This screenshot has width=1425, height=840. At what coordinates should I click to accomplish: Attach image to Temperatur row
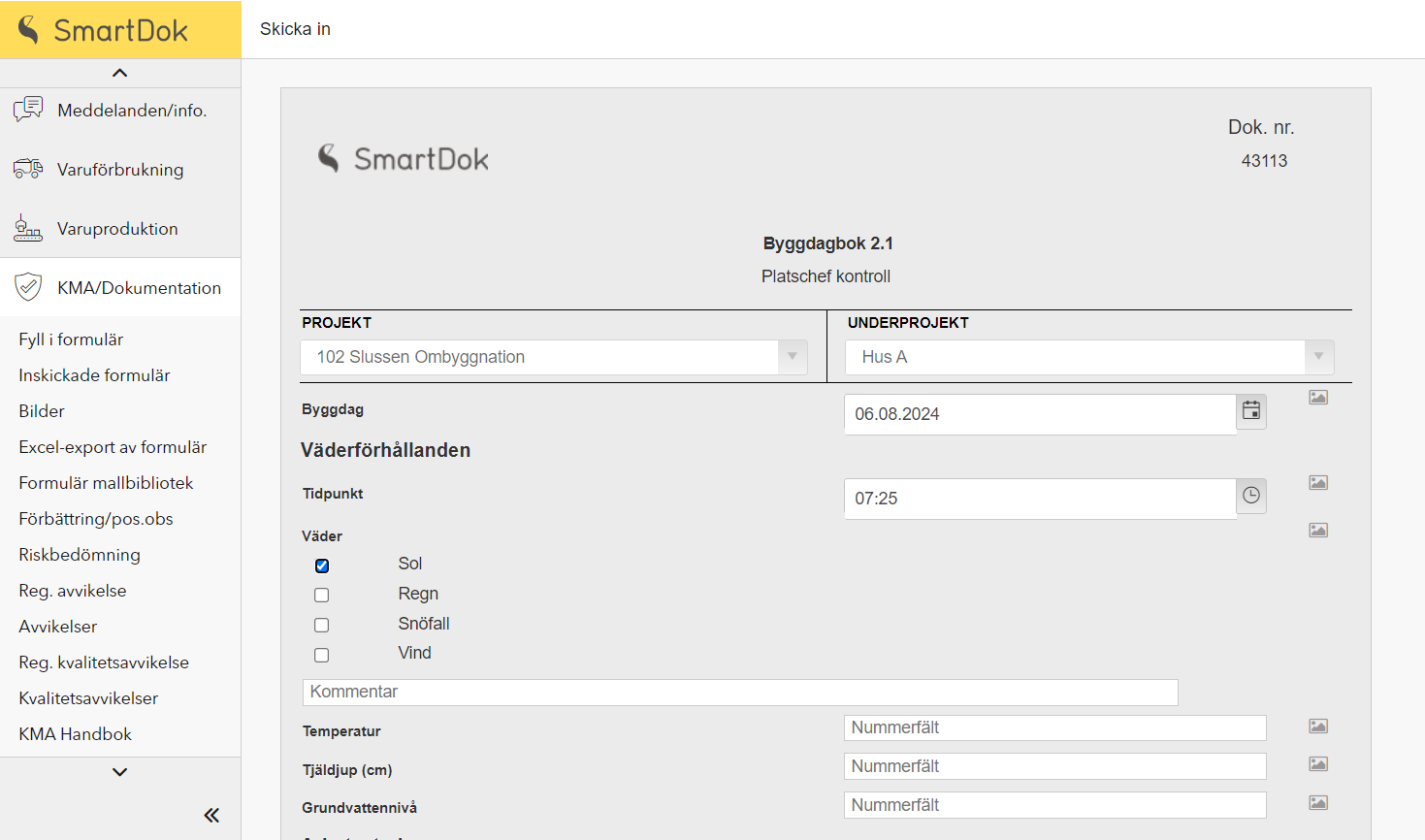[1318, 727]
